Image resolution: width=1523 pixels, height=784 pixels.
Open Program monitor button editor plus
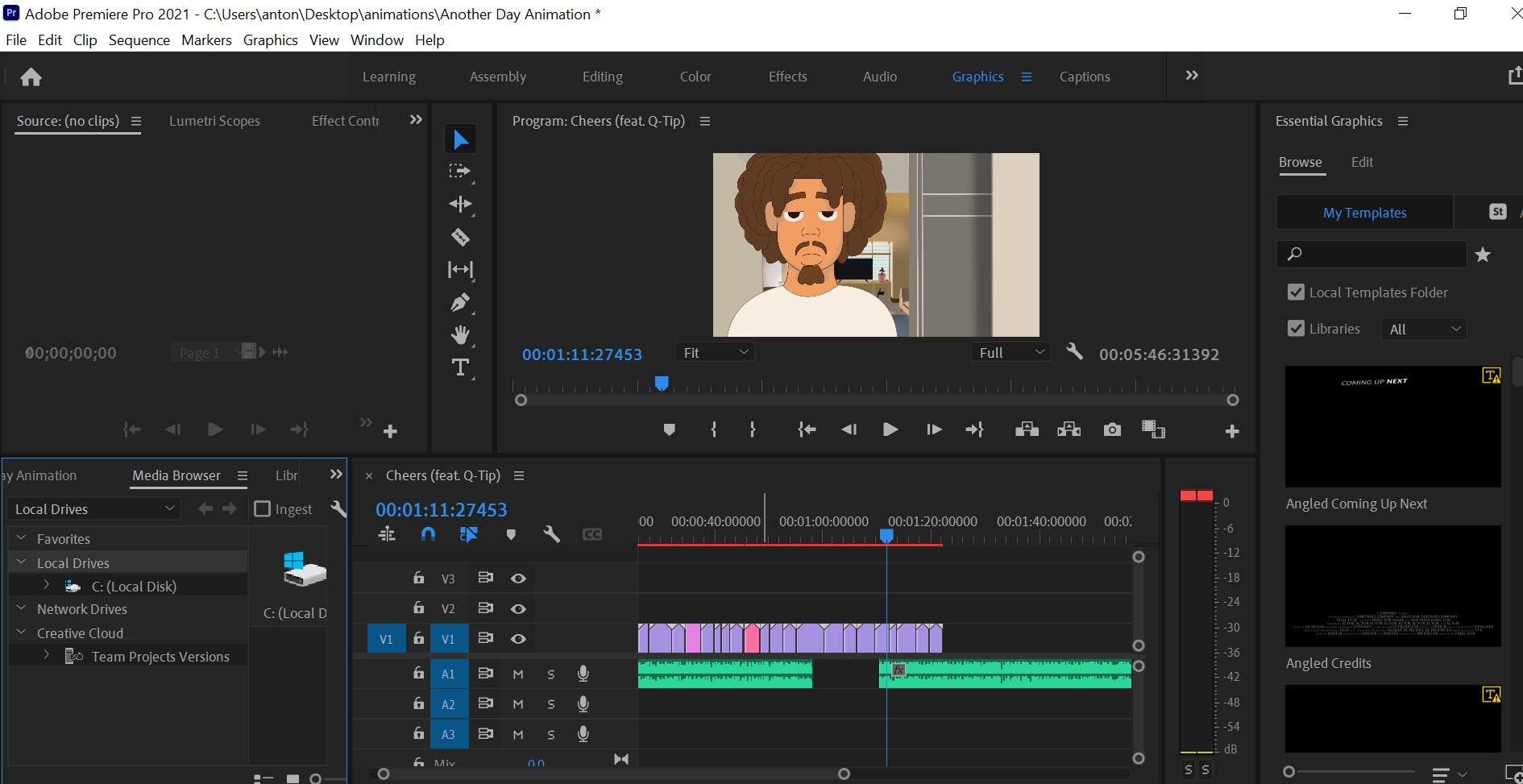[x=1232, y=431]
